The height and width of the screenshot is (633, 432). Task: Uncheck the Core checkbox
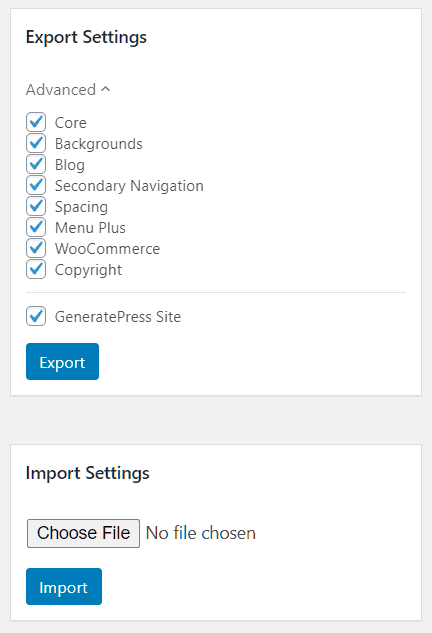click(x=36, y=122)
